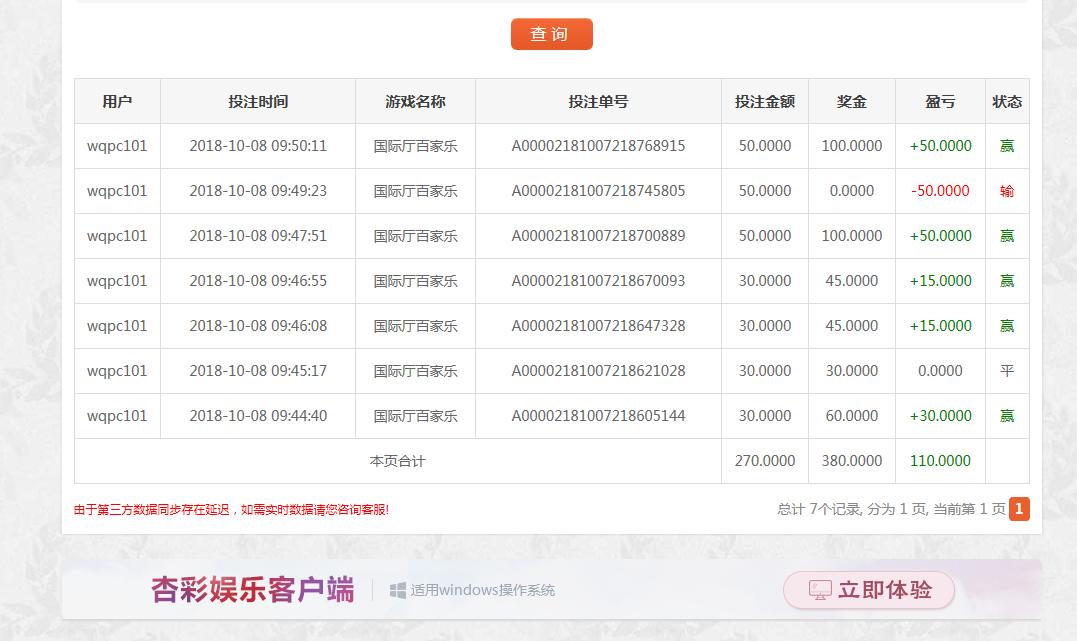Click total bet amount 270.0000

pos(765,461)
